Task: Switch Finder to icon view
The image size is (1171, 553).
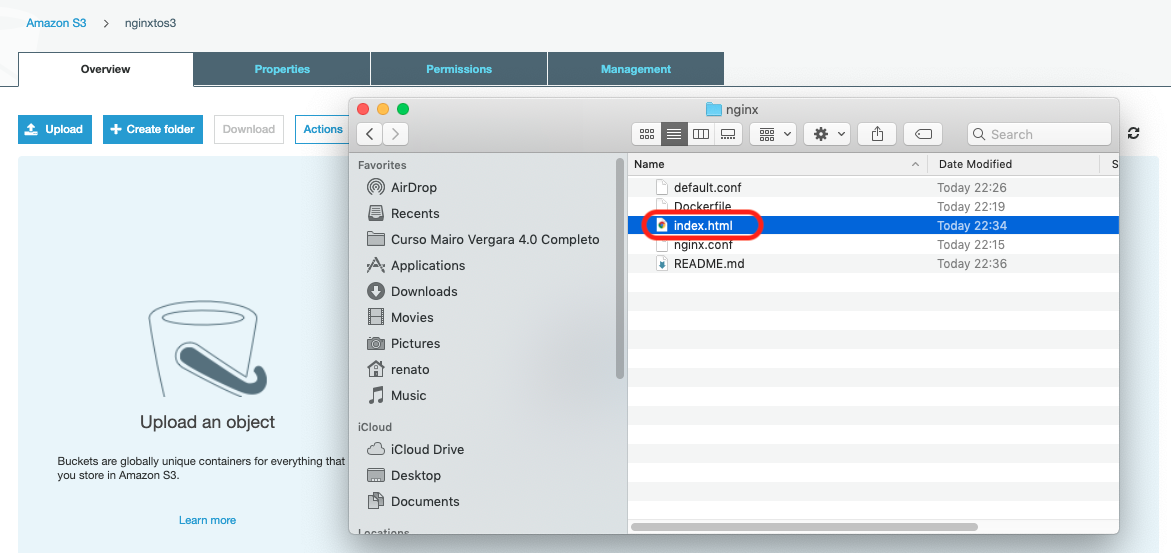Action: coord(647,134)
